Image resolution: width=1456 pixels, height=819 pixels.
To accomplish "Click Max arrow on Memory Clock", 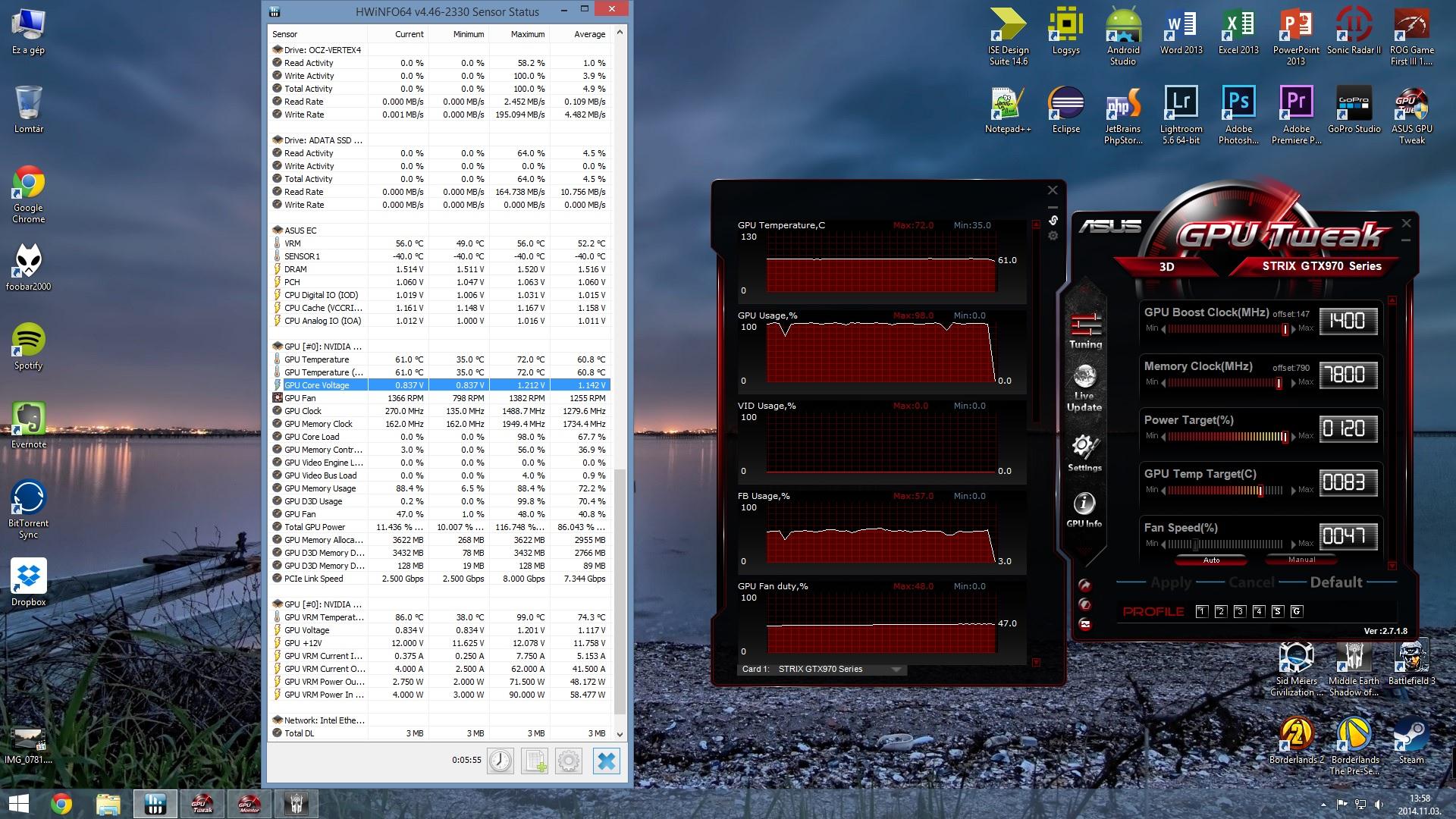I will click(x=1294, y=383).
